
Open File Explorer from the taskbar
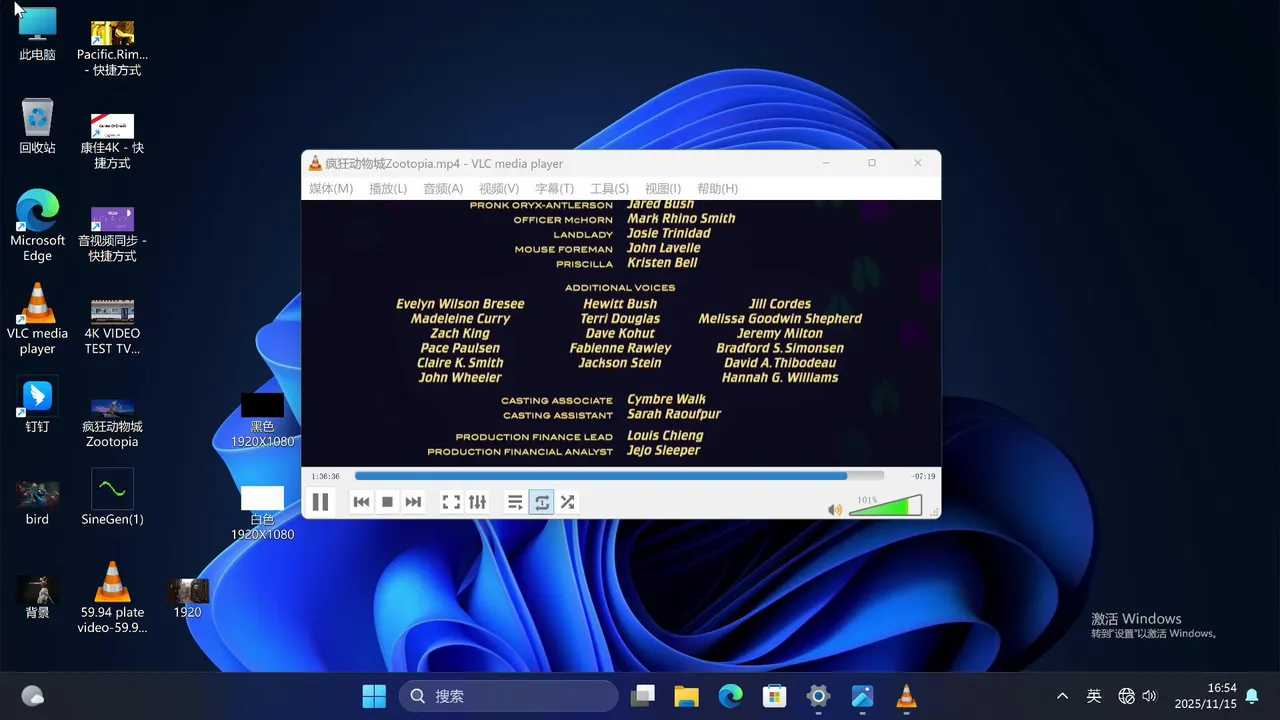[686, 696]
